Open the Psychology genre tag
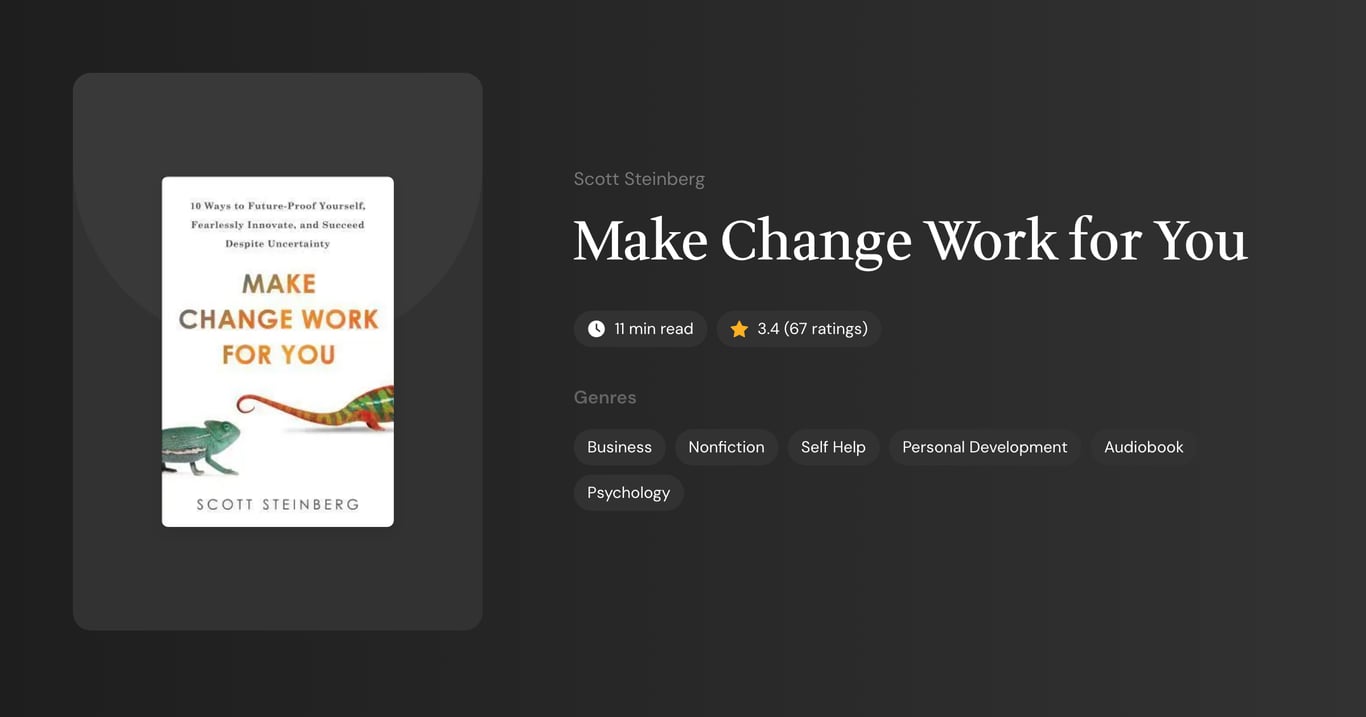The image size is (1366, 717). 628,493
